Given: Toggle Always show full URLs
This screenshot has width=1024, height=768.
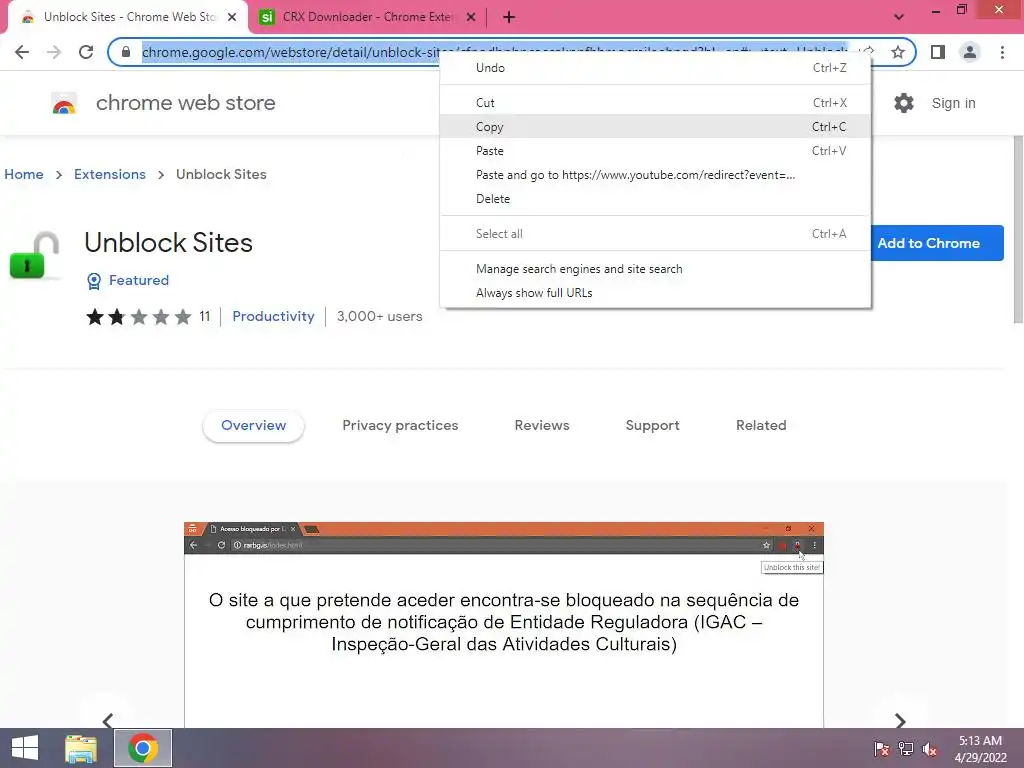Looking at the screenshot, I should click(x=655, y=293).
